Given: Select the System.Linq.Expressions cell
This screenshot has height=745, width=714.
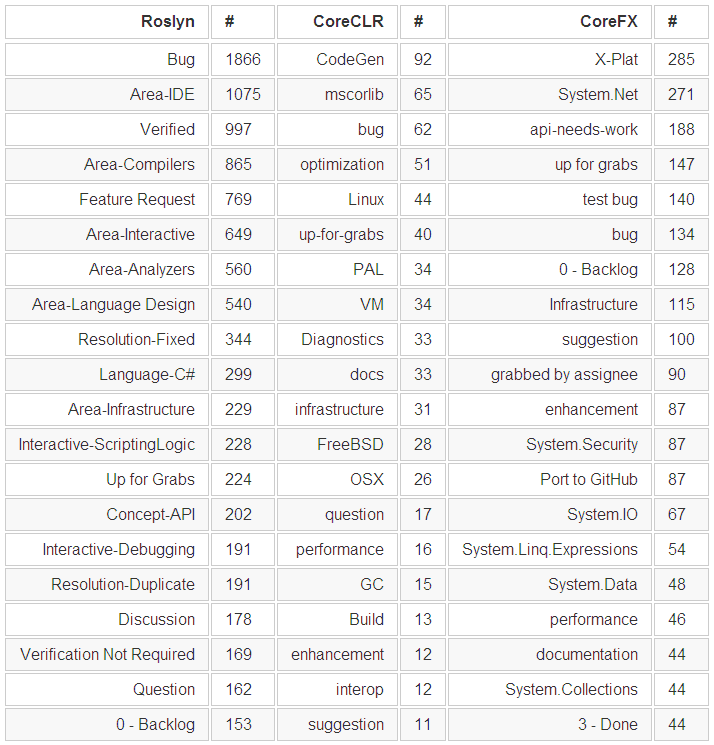Looking at the screenshot, I should 550,550.
